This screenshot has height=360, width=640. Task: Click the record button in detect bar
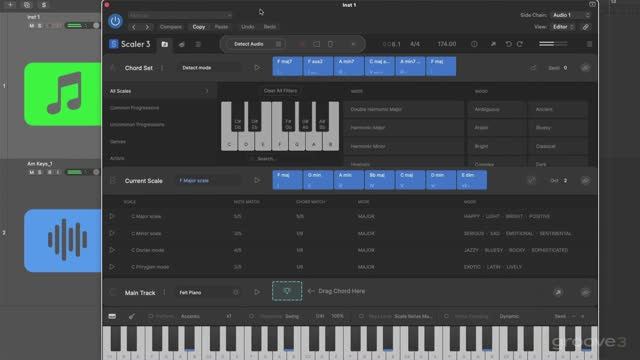click(x=301, y=44)
